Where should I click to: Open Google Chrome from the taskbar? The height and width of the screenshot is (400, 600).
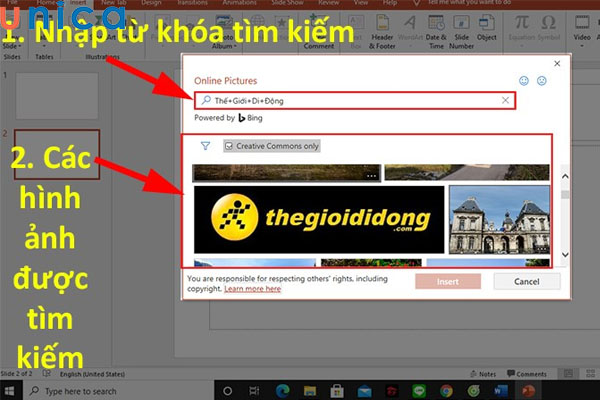446,391
